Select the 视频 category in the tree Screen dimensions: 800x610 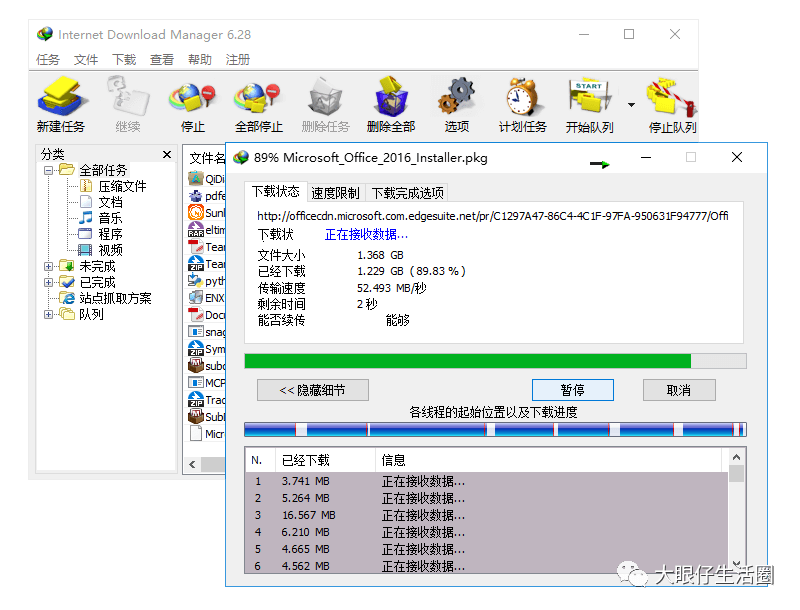(110, 250)
